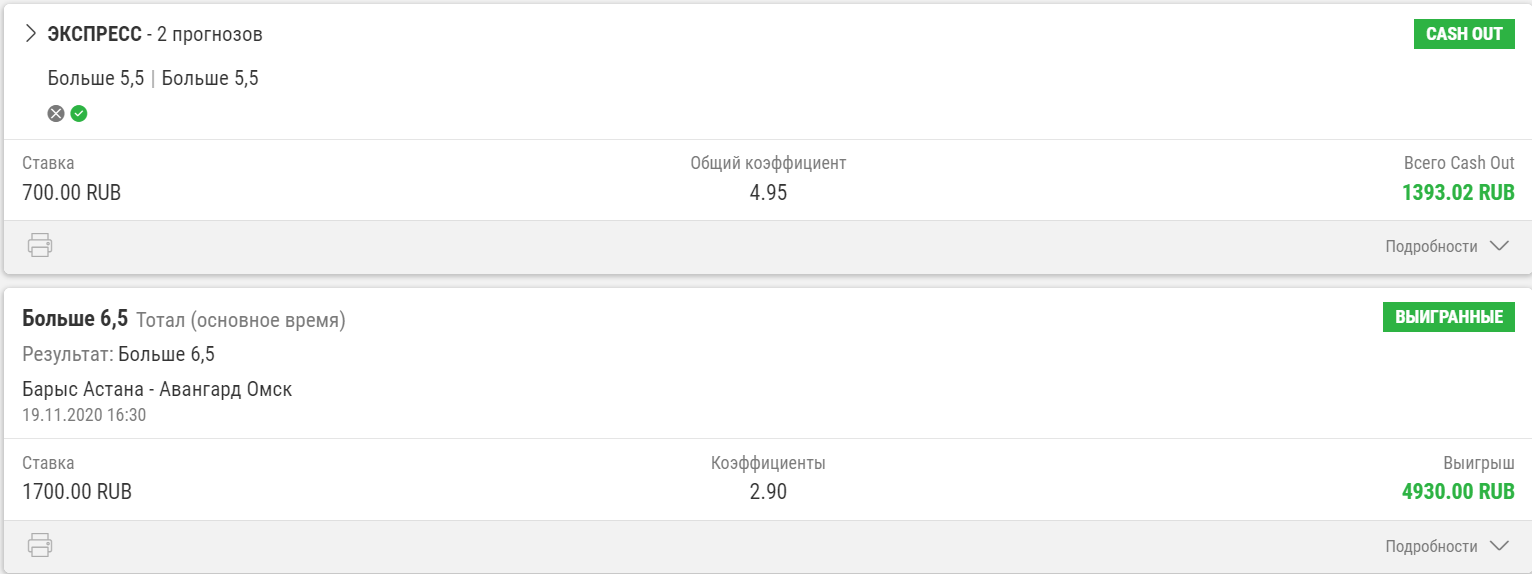Print the Больше 6,5 bet slip
This screenshot has height=574, width=1532.
tap(40, 545)
